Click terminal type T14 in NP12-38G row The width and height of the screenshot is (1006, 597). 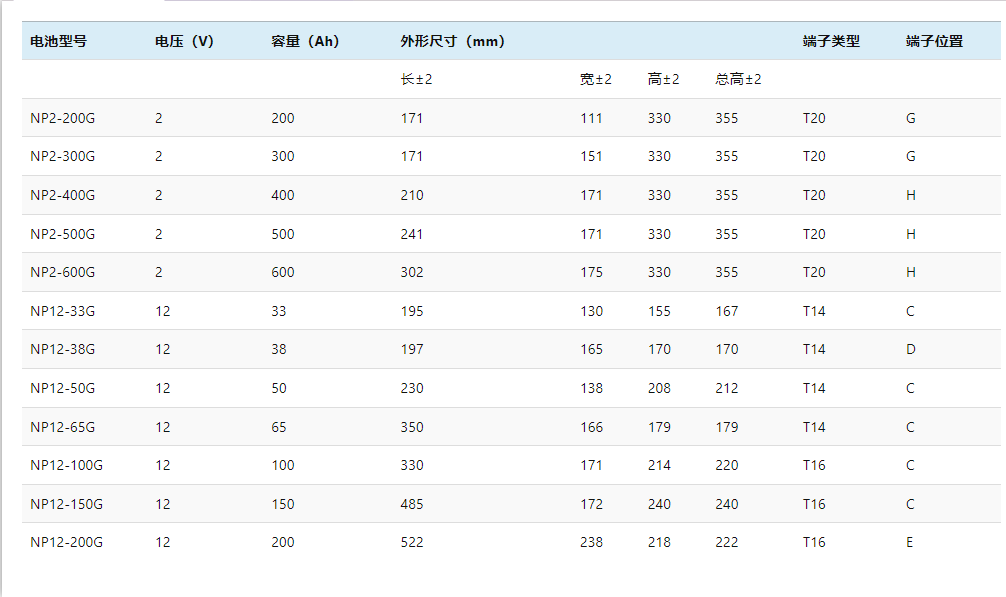click(x=814, y=349)
